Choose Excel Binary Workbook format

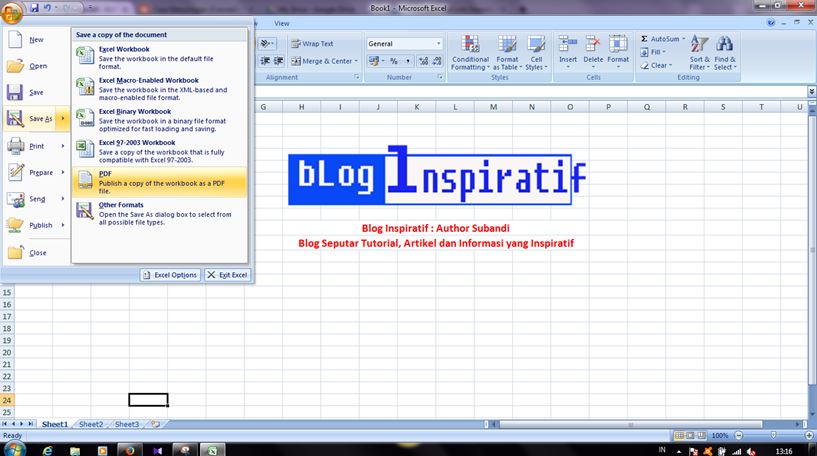coord(159,120)
